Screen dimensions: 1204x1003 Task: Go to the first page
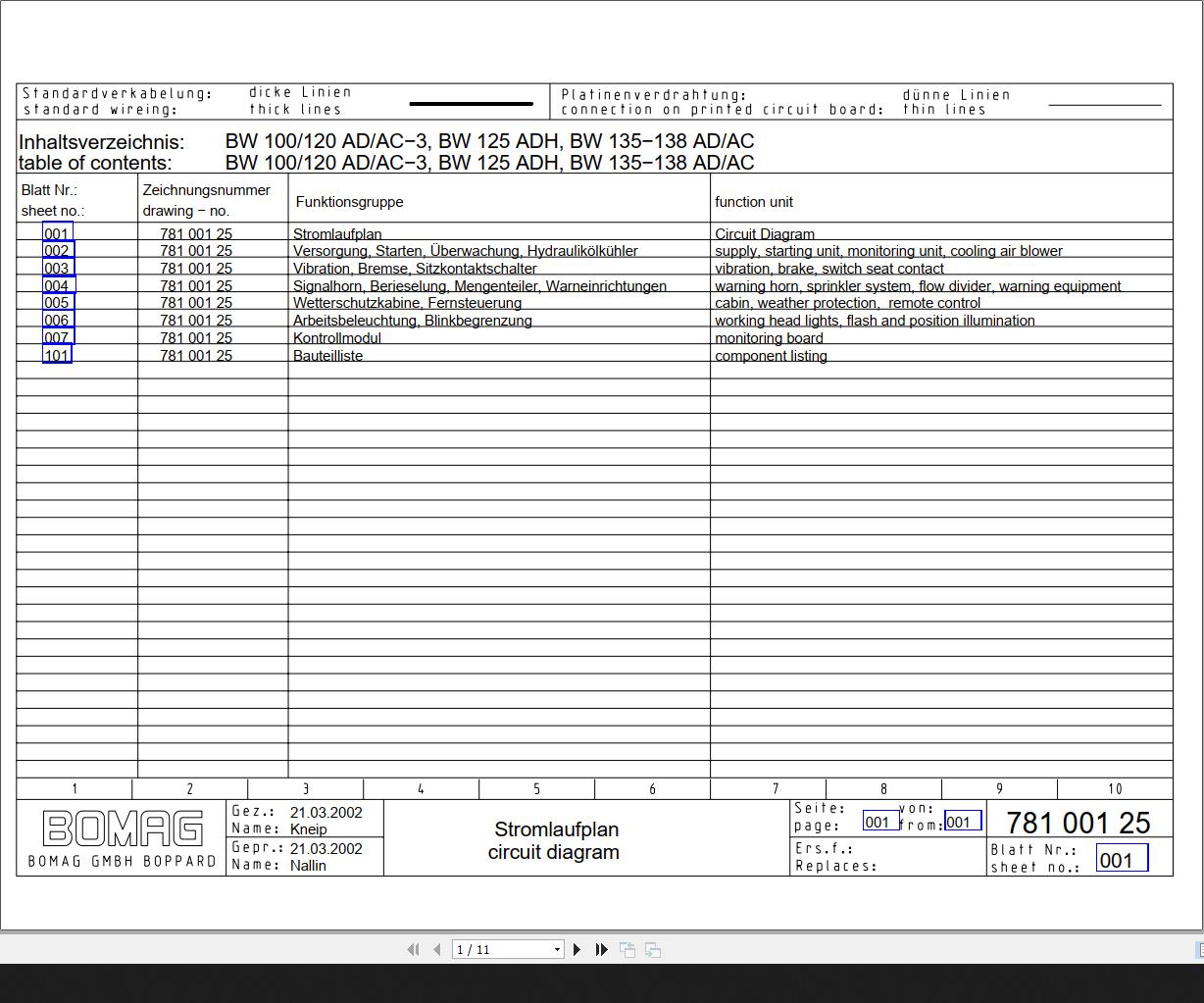coord(413,949)
